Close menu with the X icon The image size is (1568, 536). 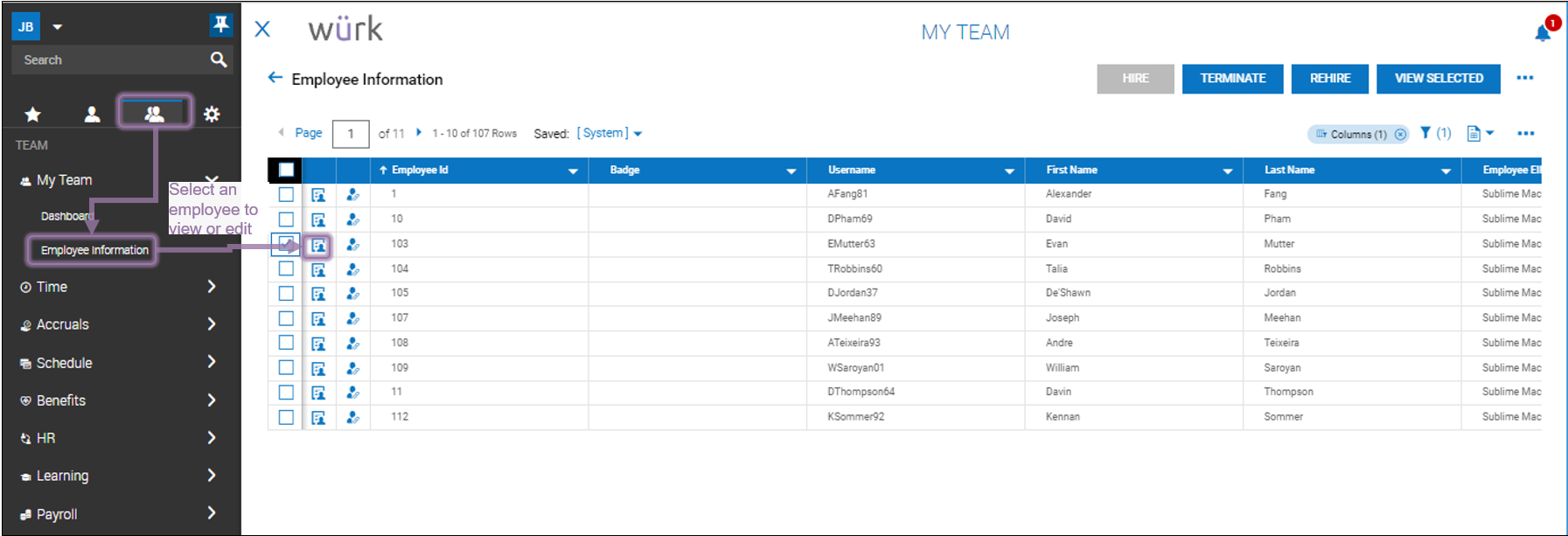click(x=262, y=29)
